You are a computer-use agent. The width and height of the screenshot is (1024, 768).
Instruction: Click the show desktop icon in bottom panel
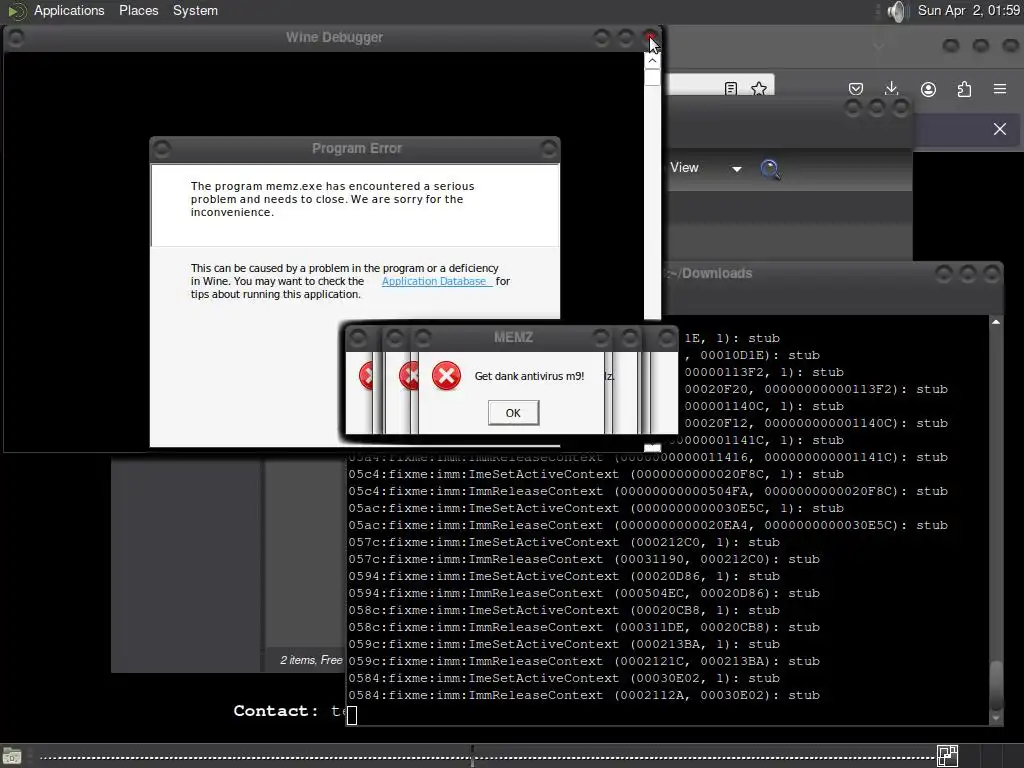pyautogui.click(x=12, y=756)
